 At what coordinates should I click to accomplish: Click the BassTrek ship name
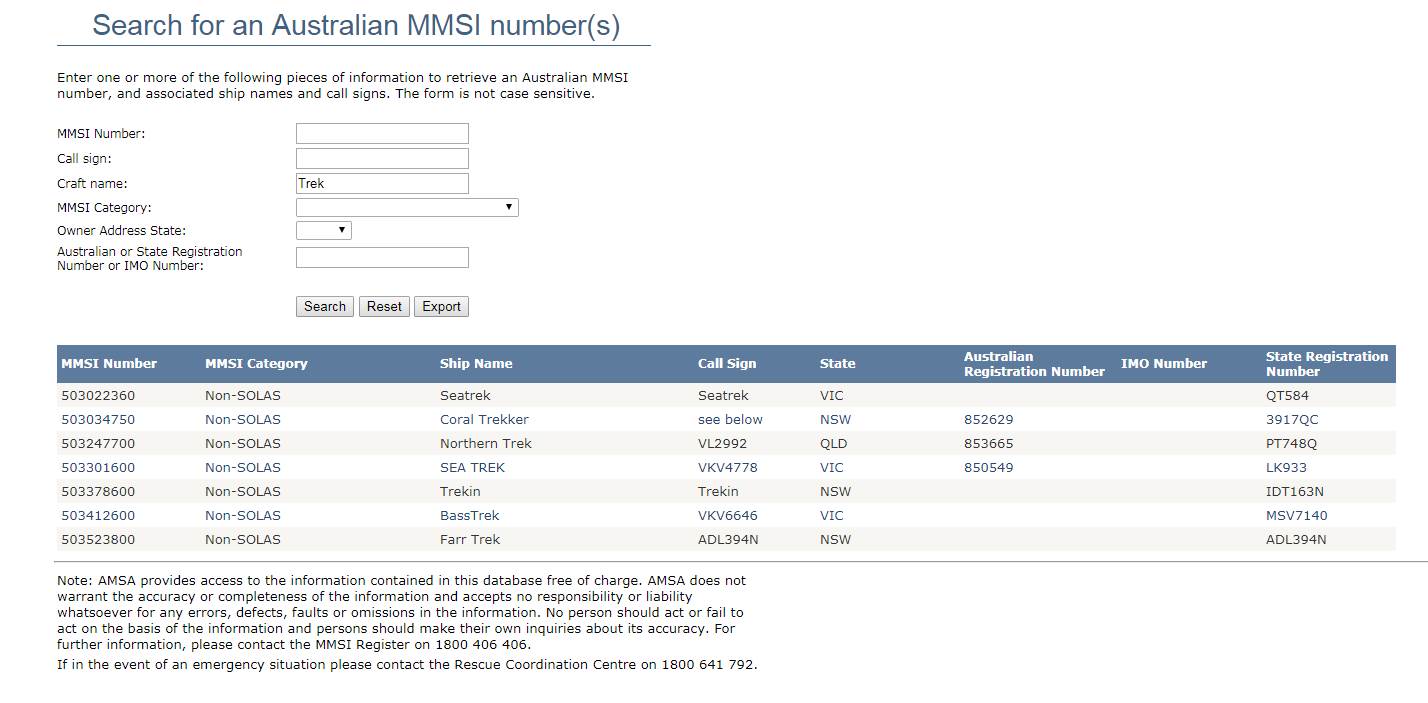point(469,516)
